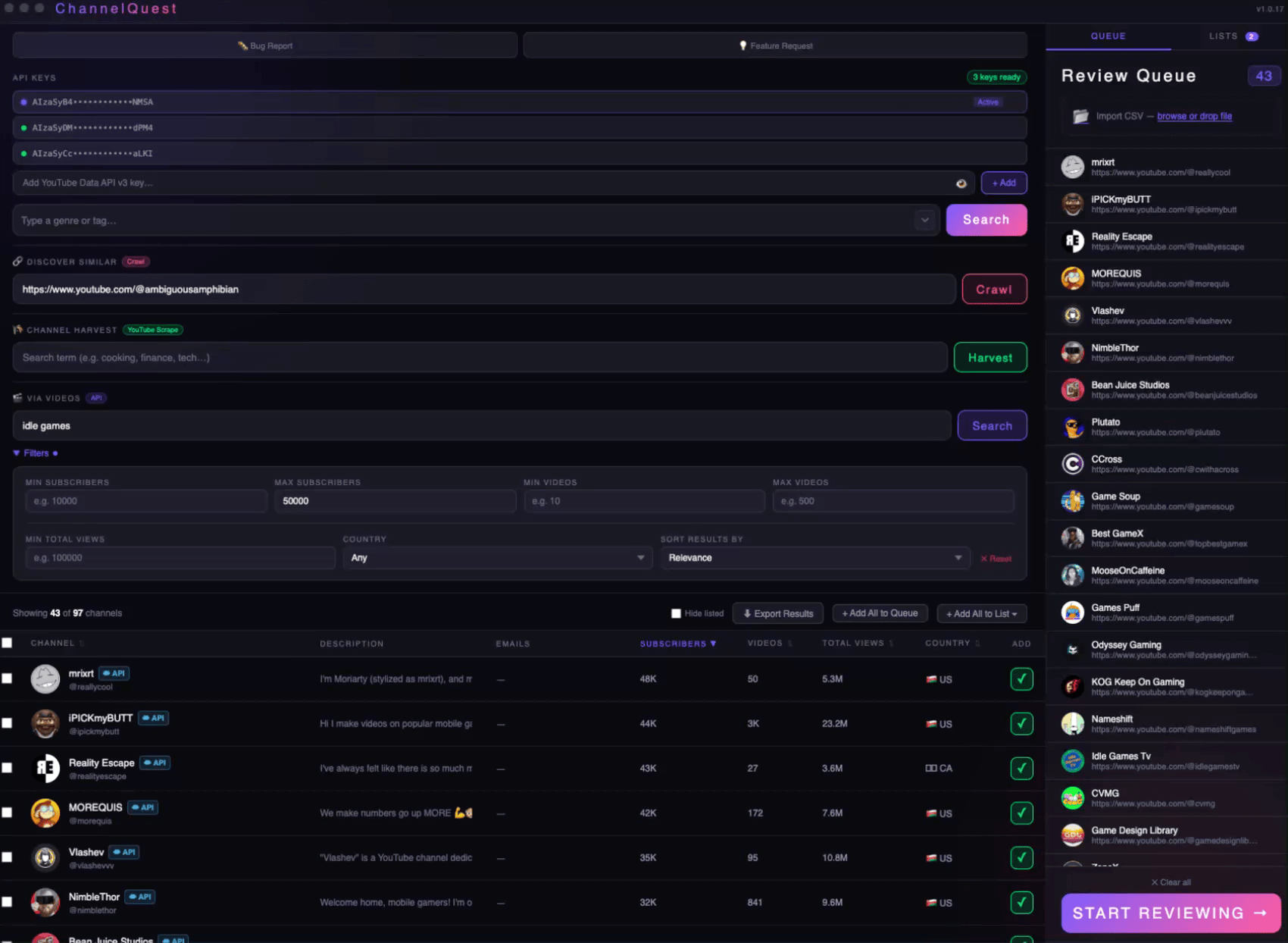Viewport: 1288px width, 943px height.
Task: Open the genre or tag dropdown arrow
Action: tap(924, 221)
